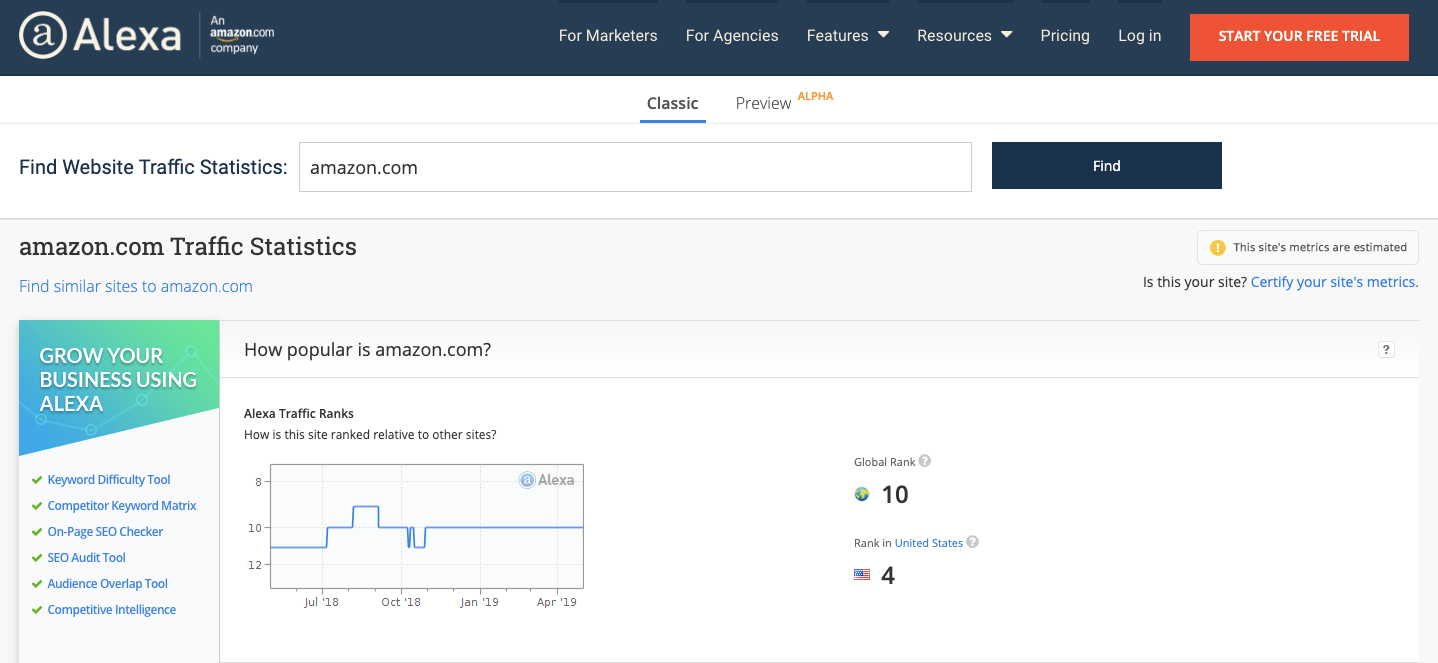This screenshot has height=663, width=1438.
Task: Open the help question mark in the popularity panel
Action: 1386,349
